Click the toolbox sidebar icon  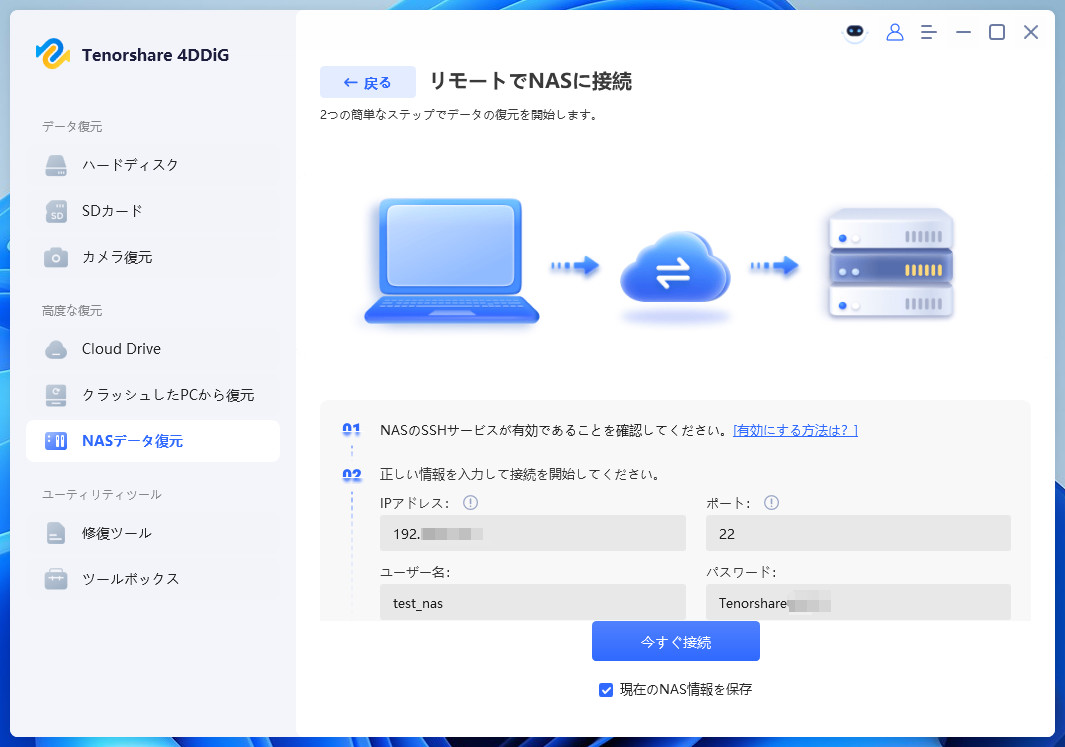coord(56,579)
